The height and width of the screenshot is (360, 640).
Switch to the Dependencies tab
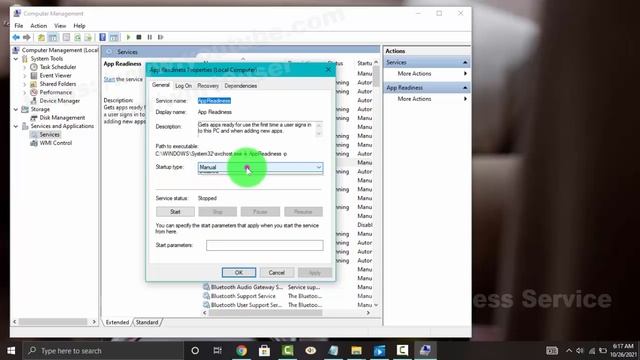(x=240, y=86)
